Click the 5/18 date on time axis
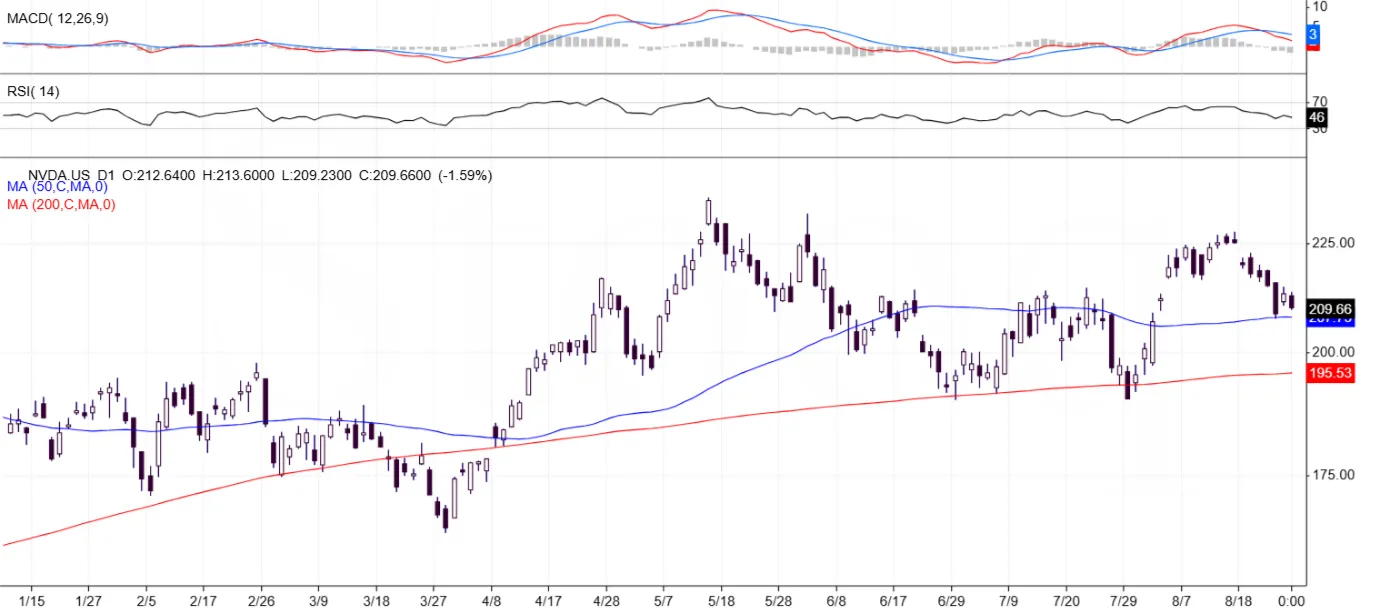 [x=720, y=600]
